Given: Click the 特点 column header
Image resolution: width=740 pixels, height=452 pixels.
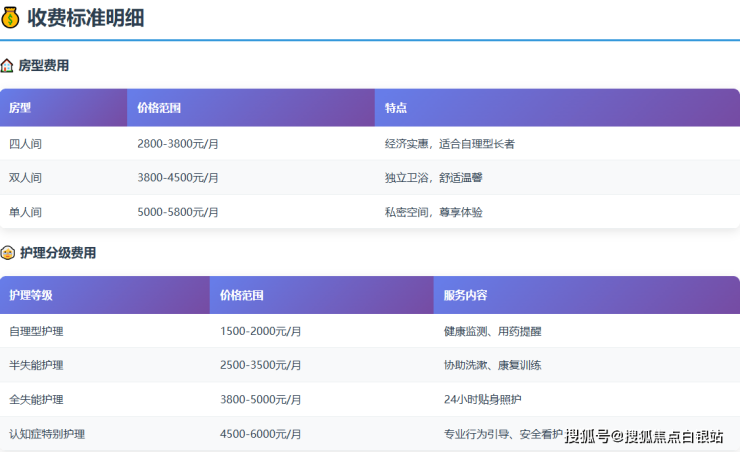Looking at the screenshot, I should click(396, 108).
